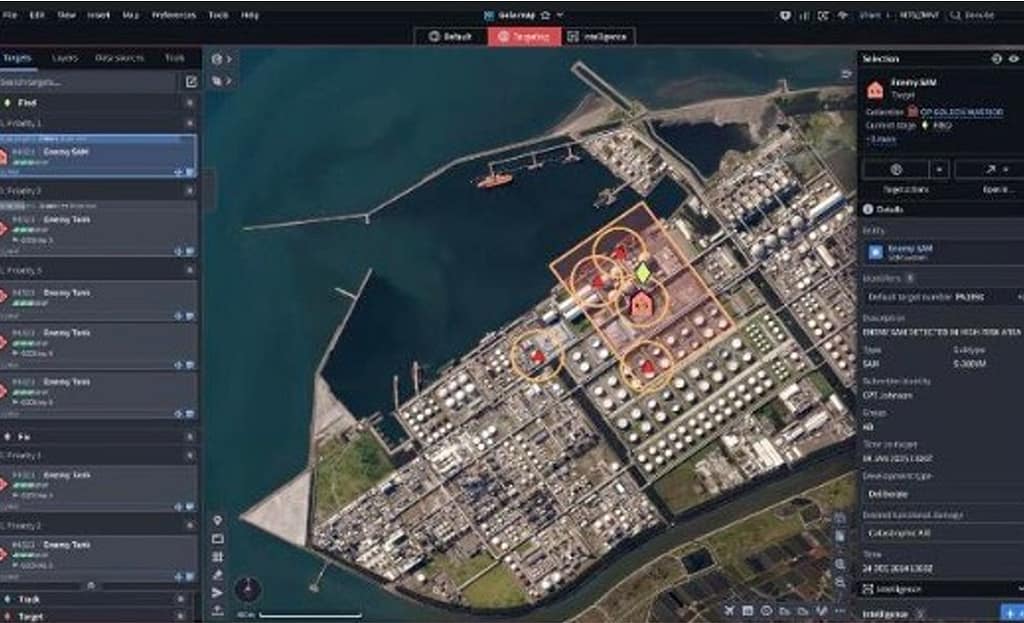Viewport: 1024px width, 623px height.
Task: Select the map pin marker tool
Action: (x=218, y=520)
